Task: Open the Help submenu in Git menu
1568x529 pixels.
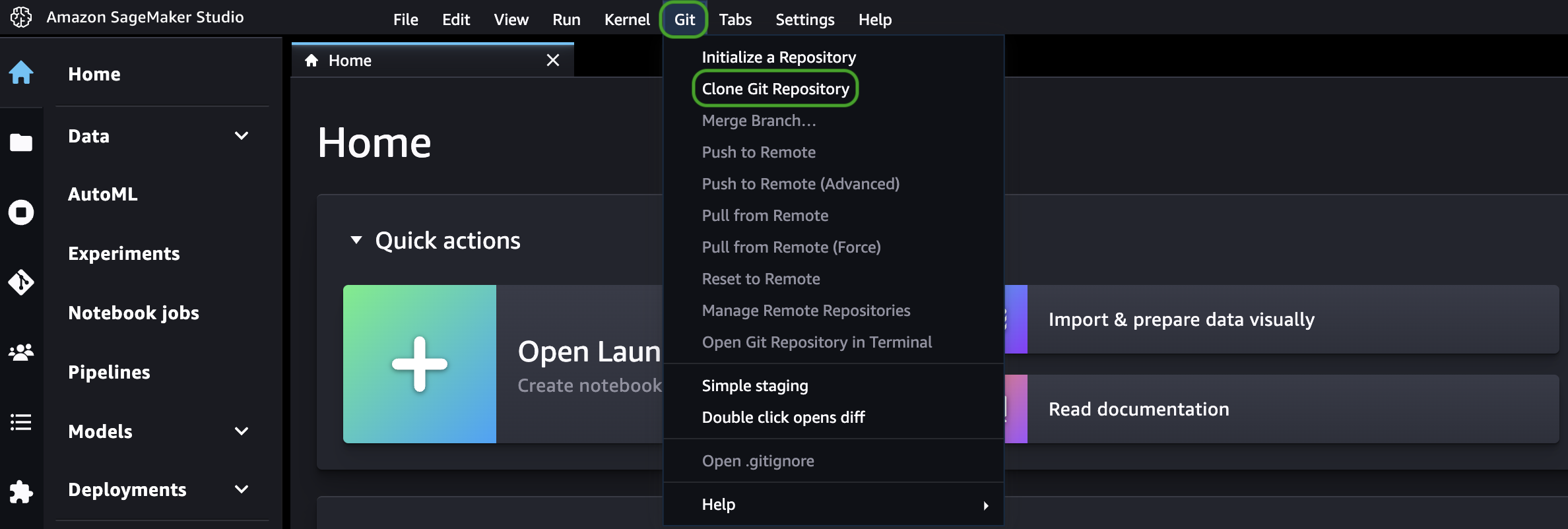Action: [833, 505]
